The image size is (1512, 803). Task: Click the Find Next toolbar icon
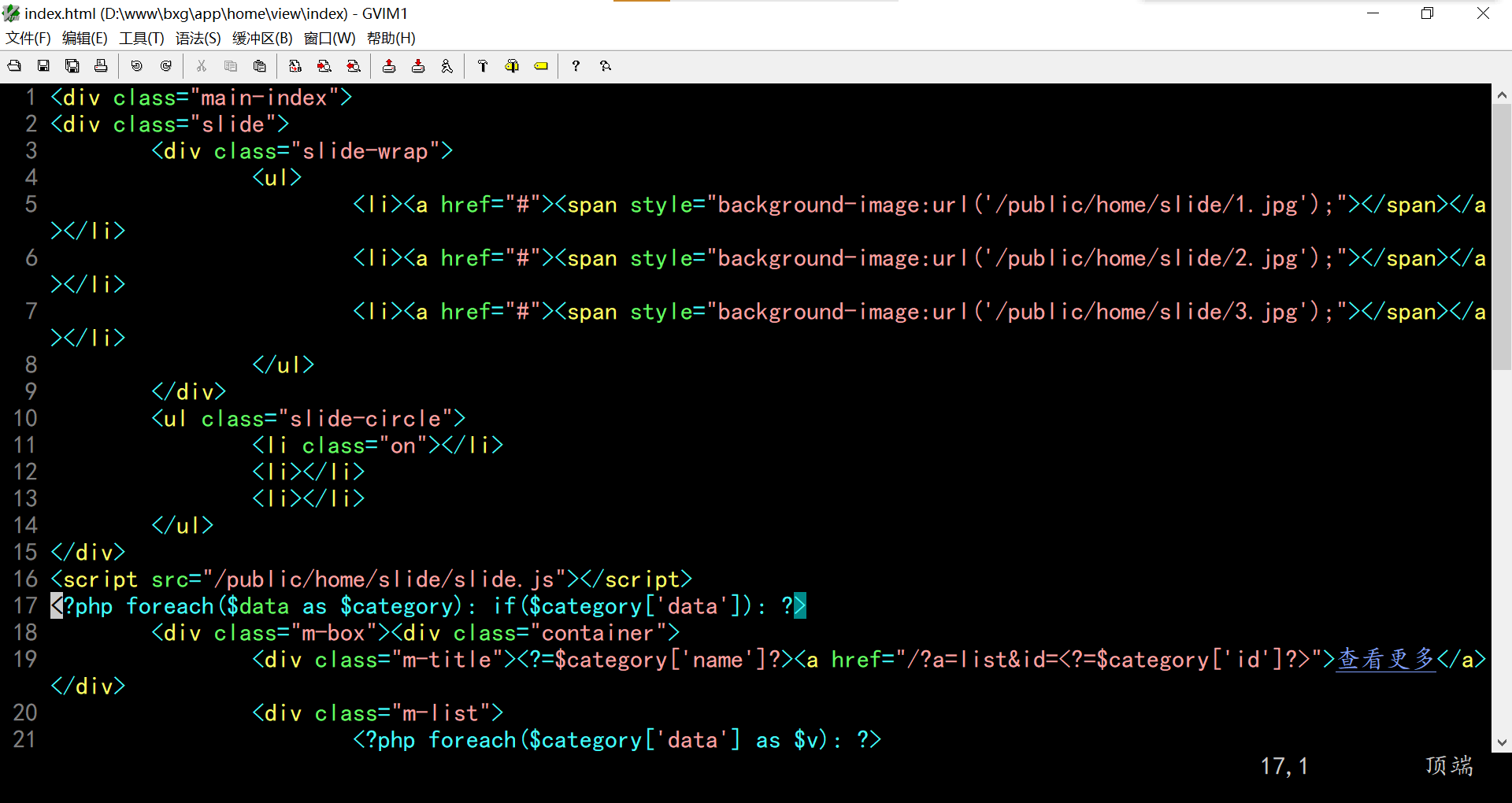pos(324,66)
